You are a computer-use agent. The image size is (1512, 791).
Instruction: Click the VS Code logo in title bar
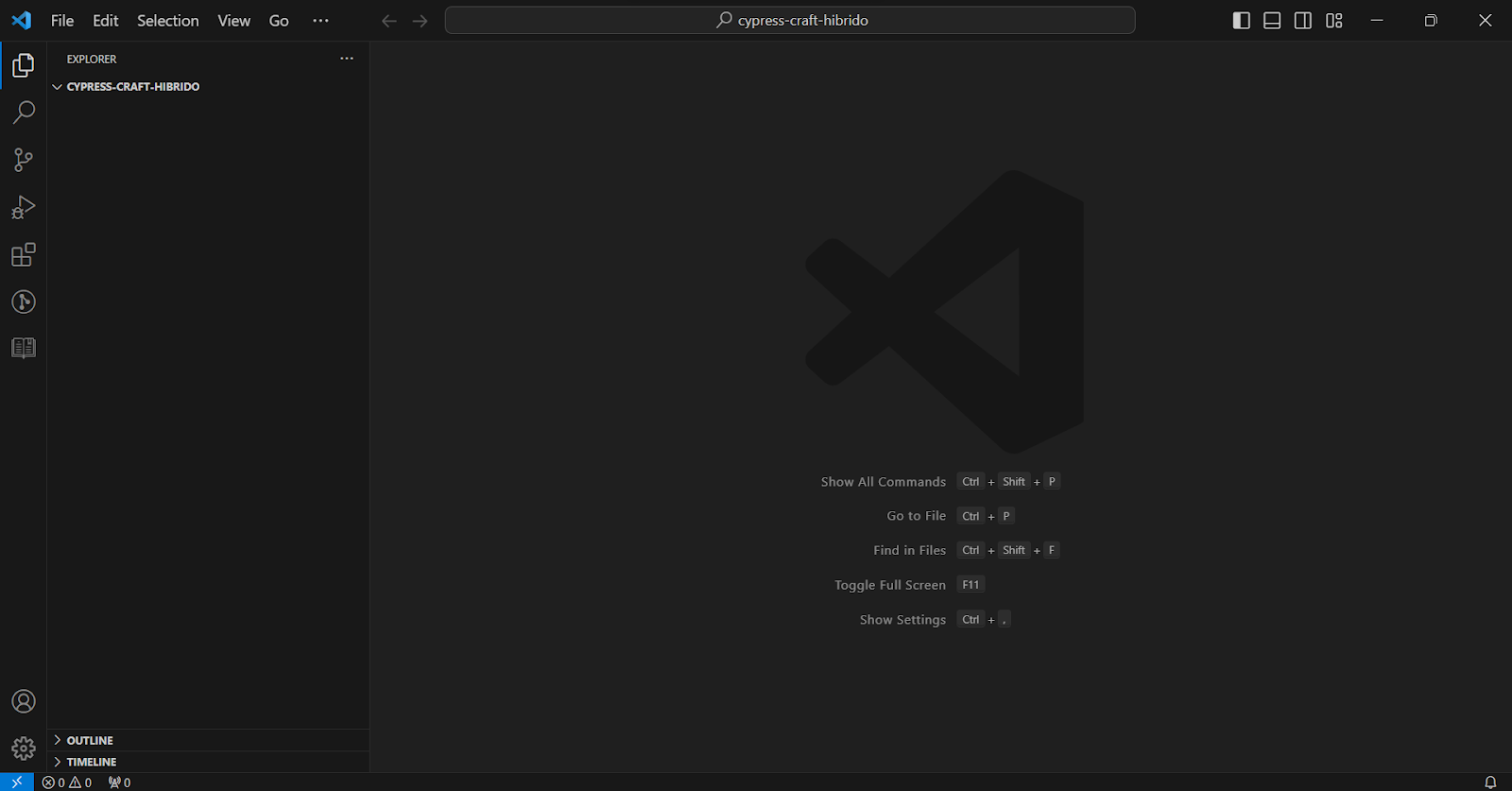pyautogui.click(x=22, y=21)
